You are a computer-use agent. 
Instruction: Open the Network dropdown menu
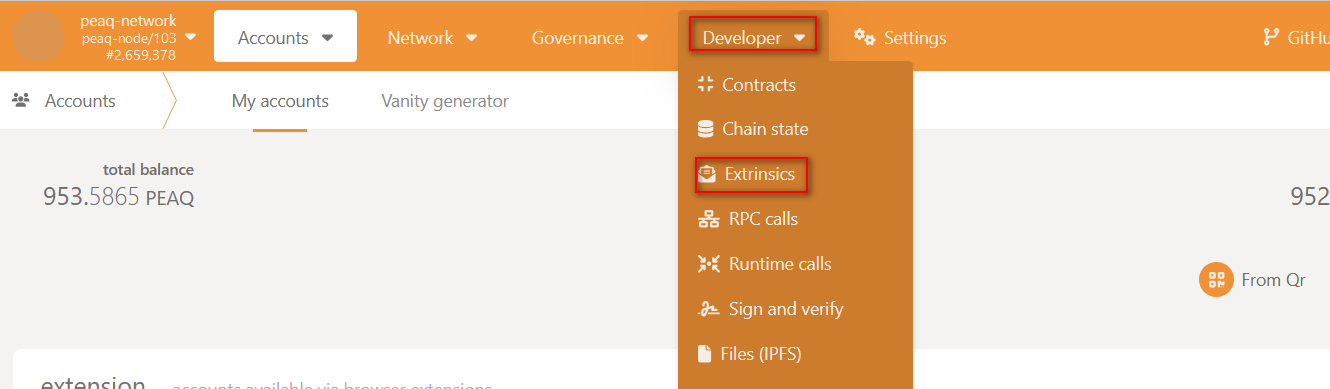click(432, 38)
